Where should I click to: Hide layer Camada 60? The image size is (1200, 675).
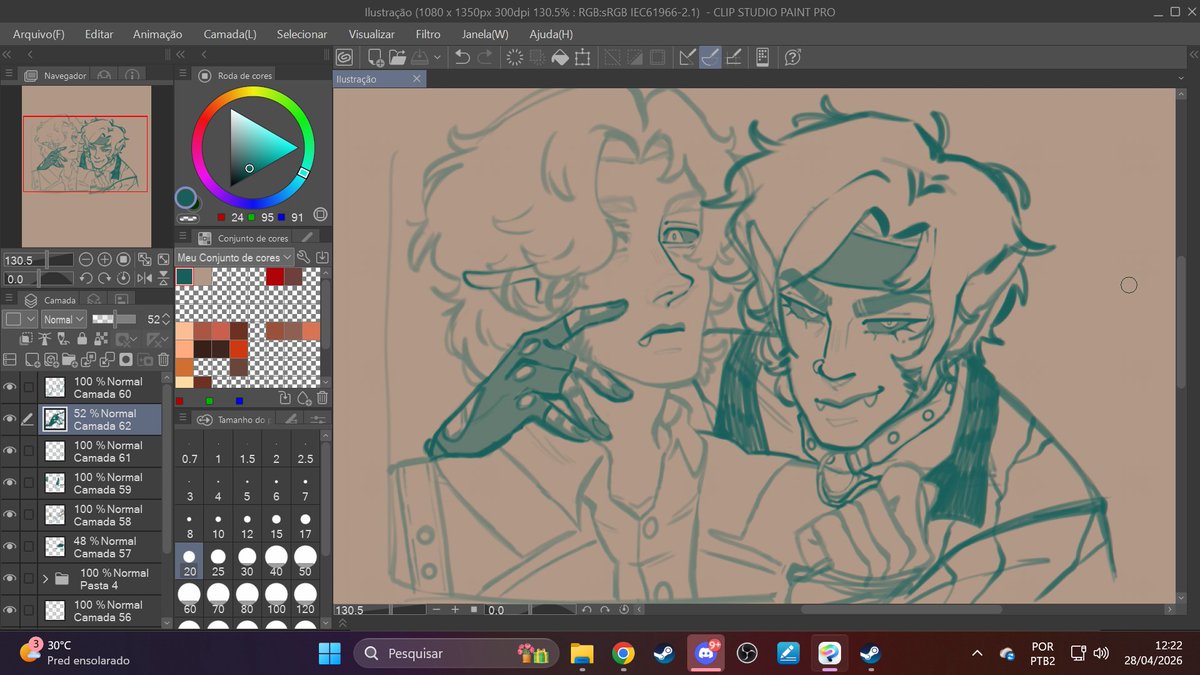coord(10,388)
